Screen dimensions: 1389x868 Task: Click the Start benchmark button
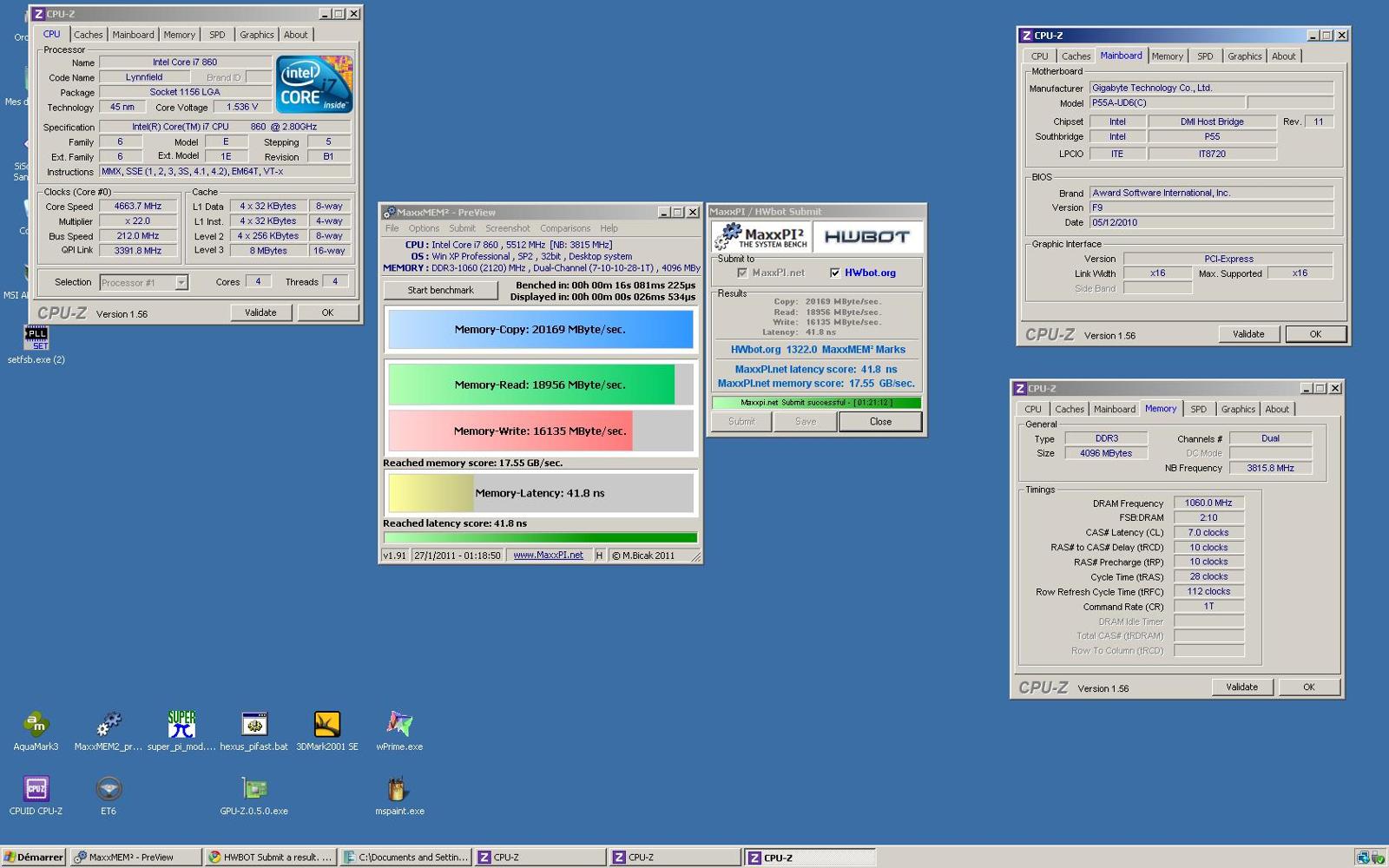click(441, 290)
